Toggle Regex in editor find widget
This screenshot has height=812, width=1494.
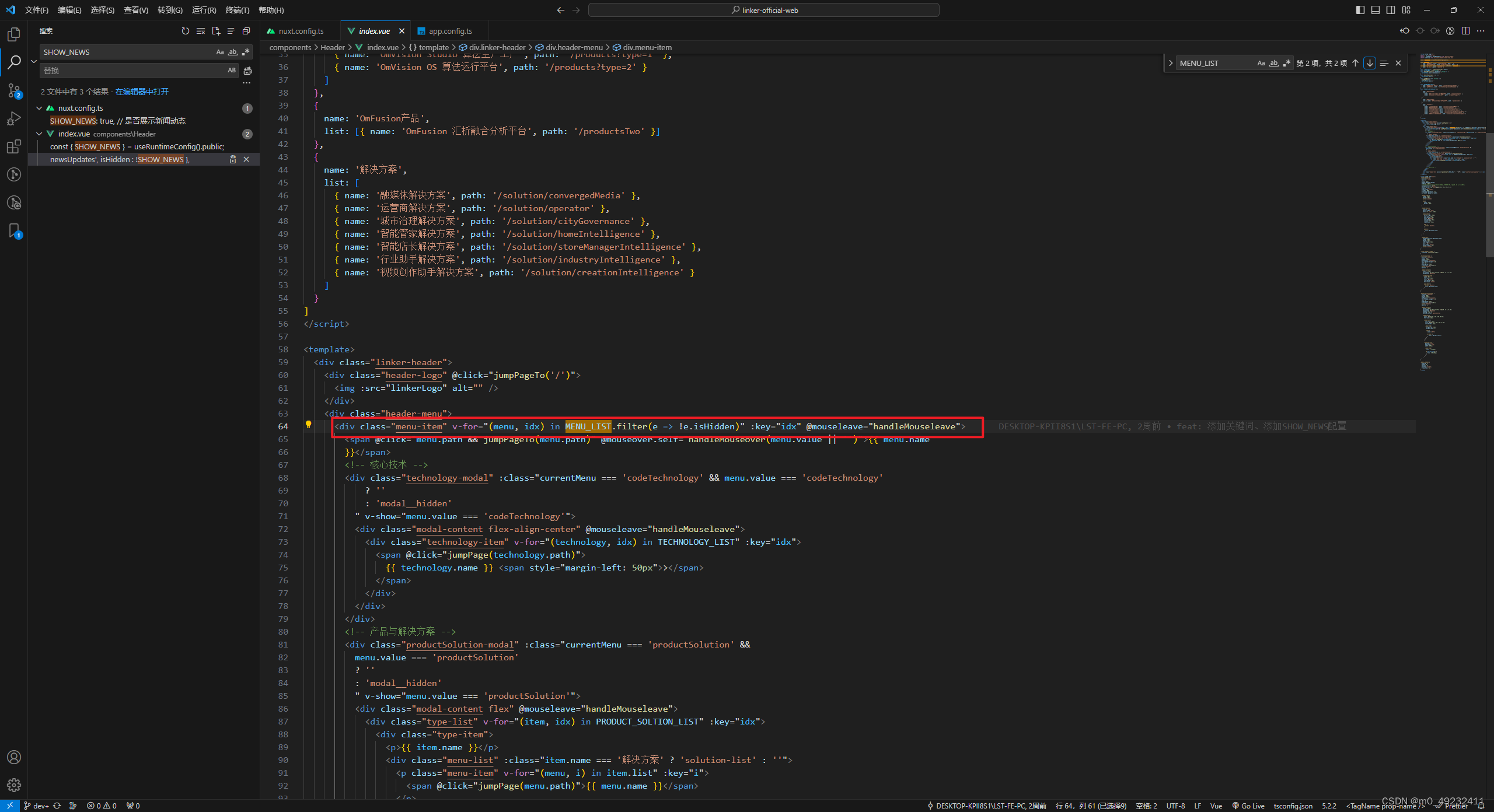pos(1287,63)
